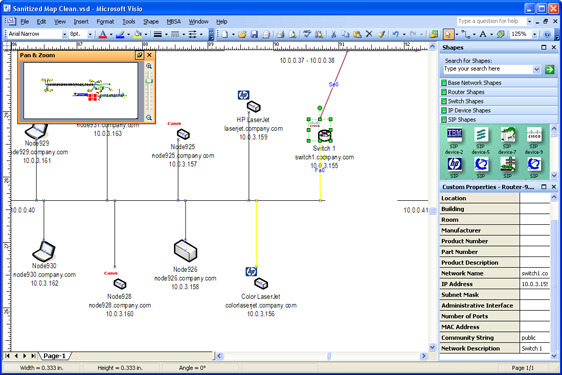Click the Format Painter icon
Screen dimensions: 562x375
381,34
